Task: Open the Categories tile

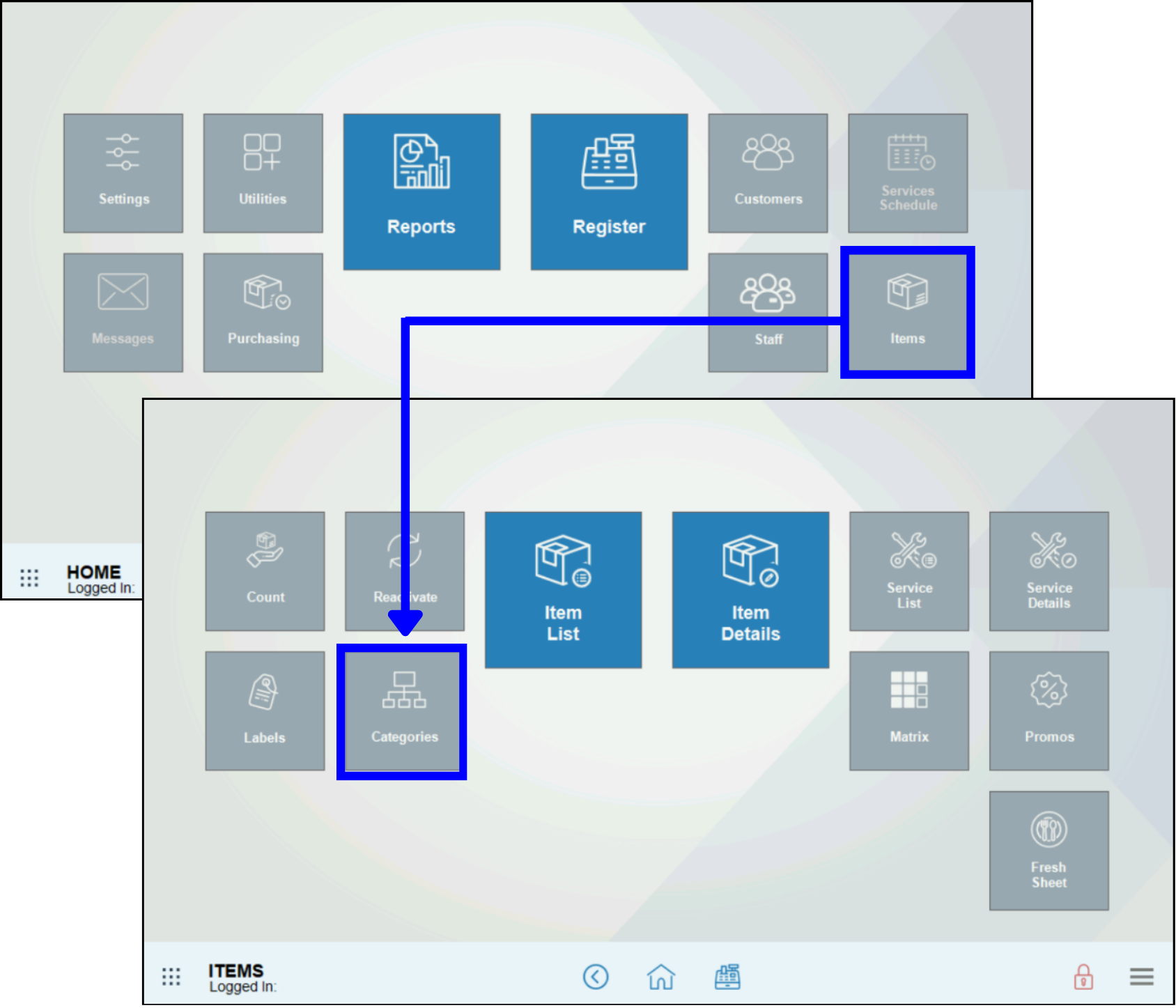Action: 403,710
